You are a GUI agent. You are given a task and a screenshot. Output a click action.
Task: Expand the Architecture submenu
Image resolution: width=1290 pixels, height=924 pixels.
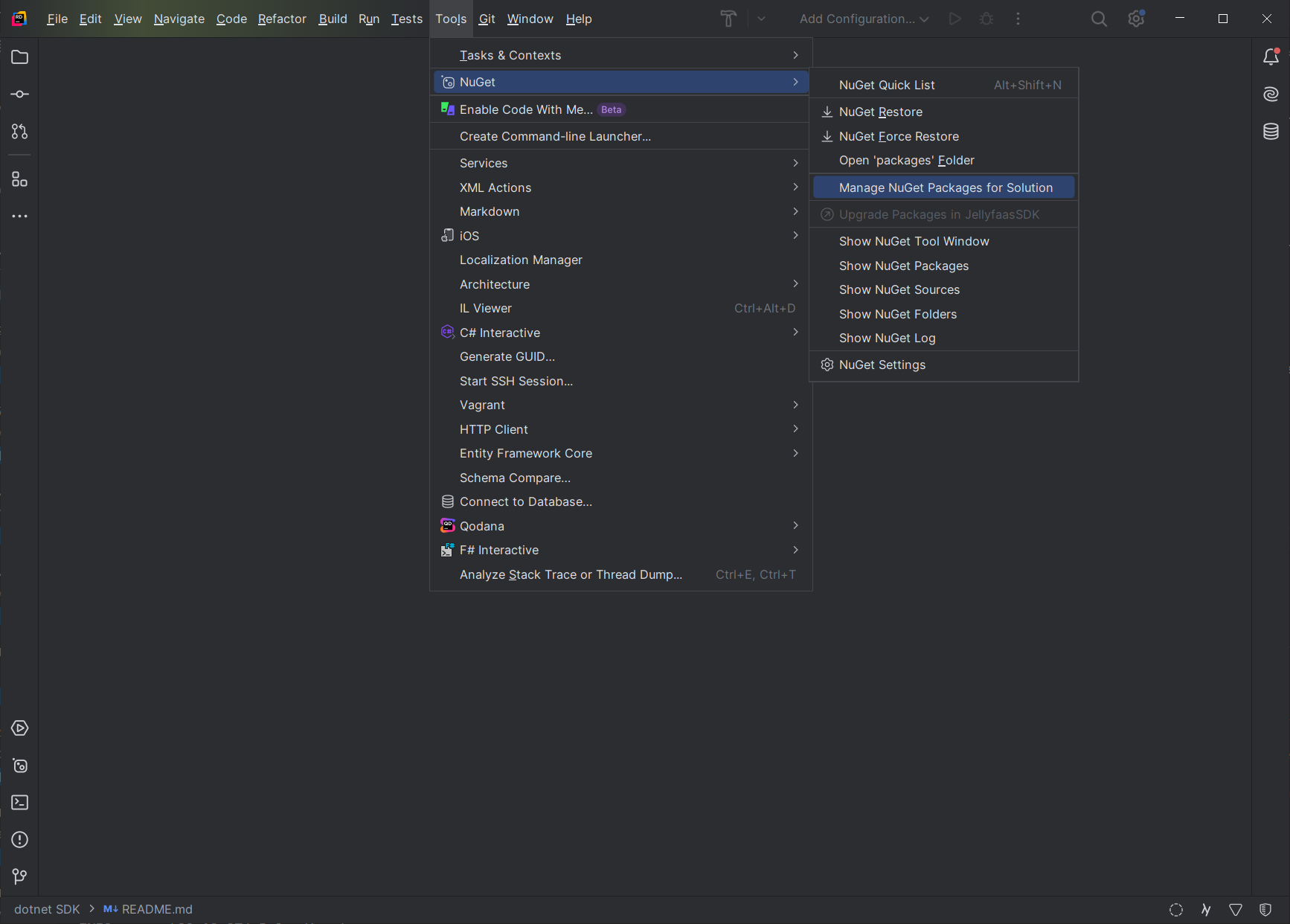point(621,284)
